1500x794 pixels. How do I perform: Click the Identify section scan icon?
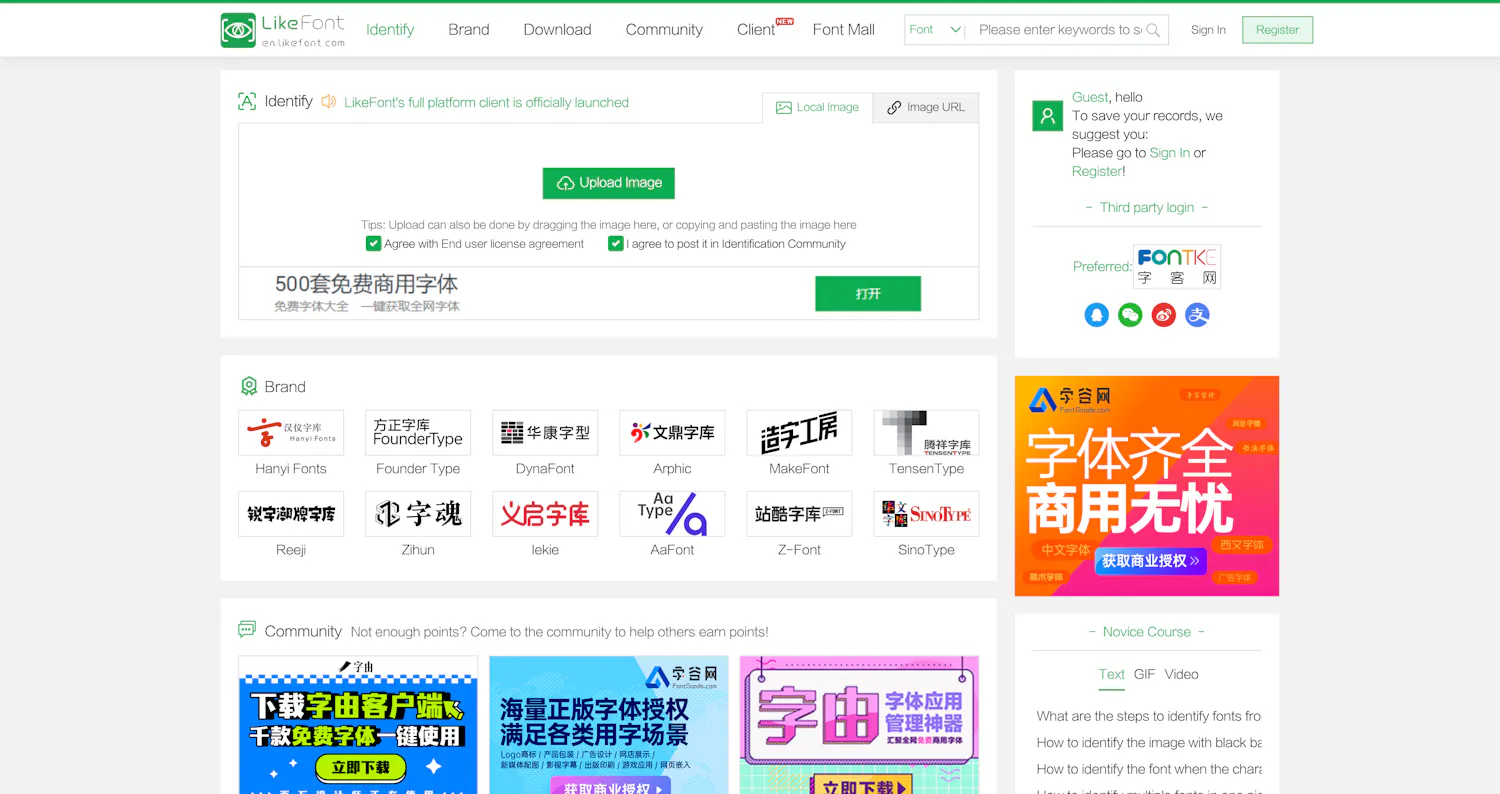[247, 101]
